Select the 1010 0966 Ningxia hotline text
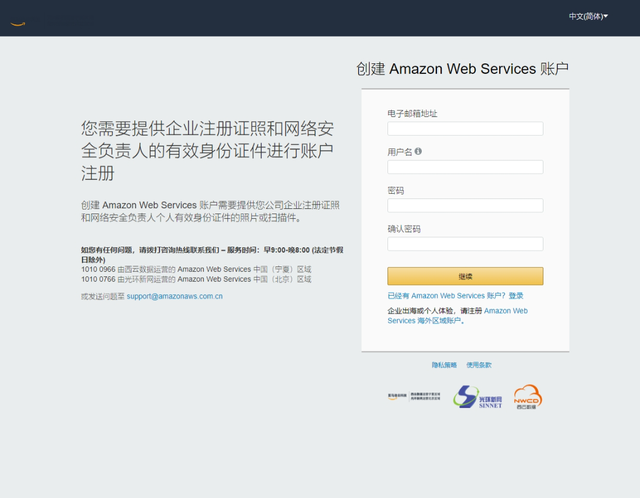 (x=196, y=269)
